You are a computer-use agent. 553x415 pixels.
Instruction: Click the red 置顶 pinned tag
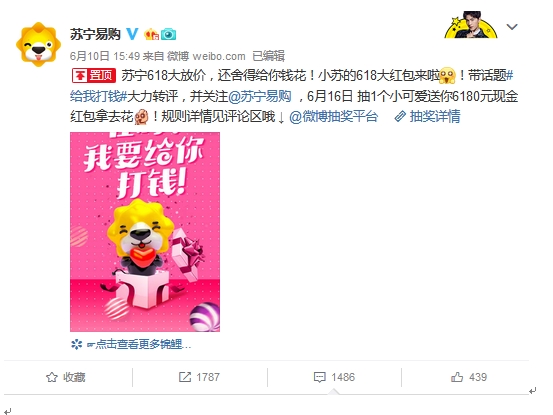click(94, 75)
